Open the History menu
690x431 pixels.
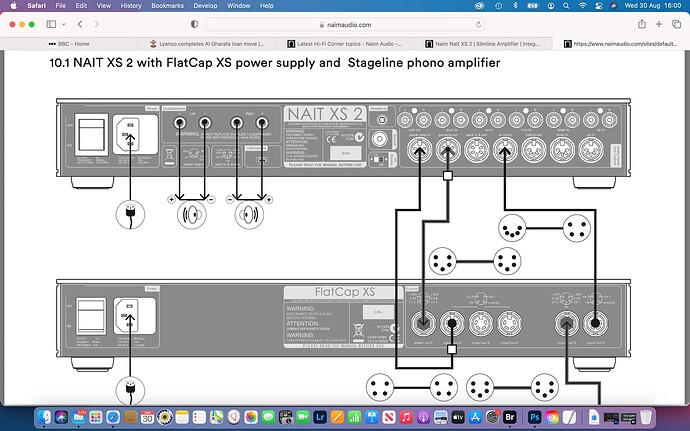[x=131, y=6]
